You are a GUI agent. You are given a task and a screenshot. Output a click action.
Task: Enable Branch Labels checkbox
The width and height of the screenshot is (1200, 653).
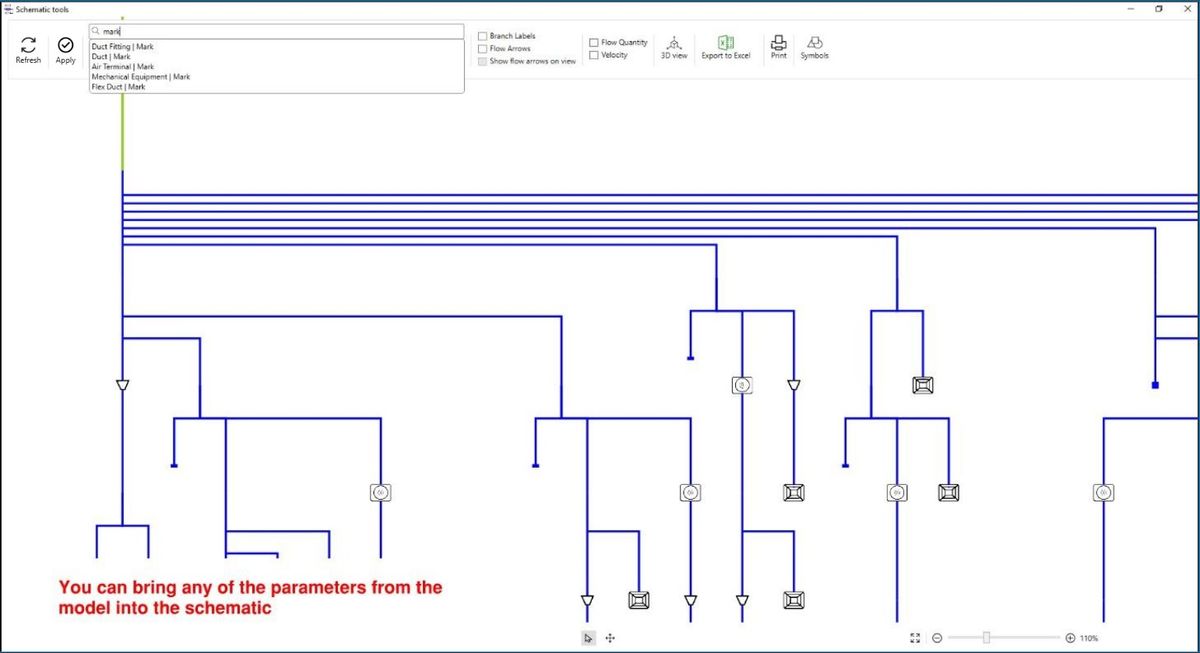pyautogui.click(x=483, y=36)
